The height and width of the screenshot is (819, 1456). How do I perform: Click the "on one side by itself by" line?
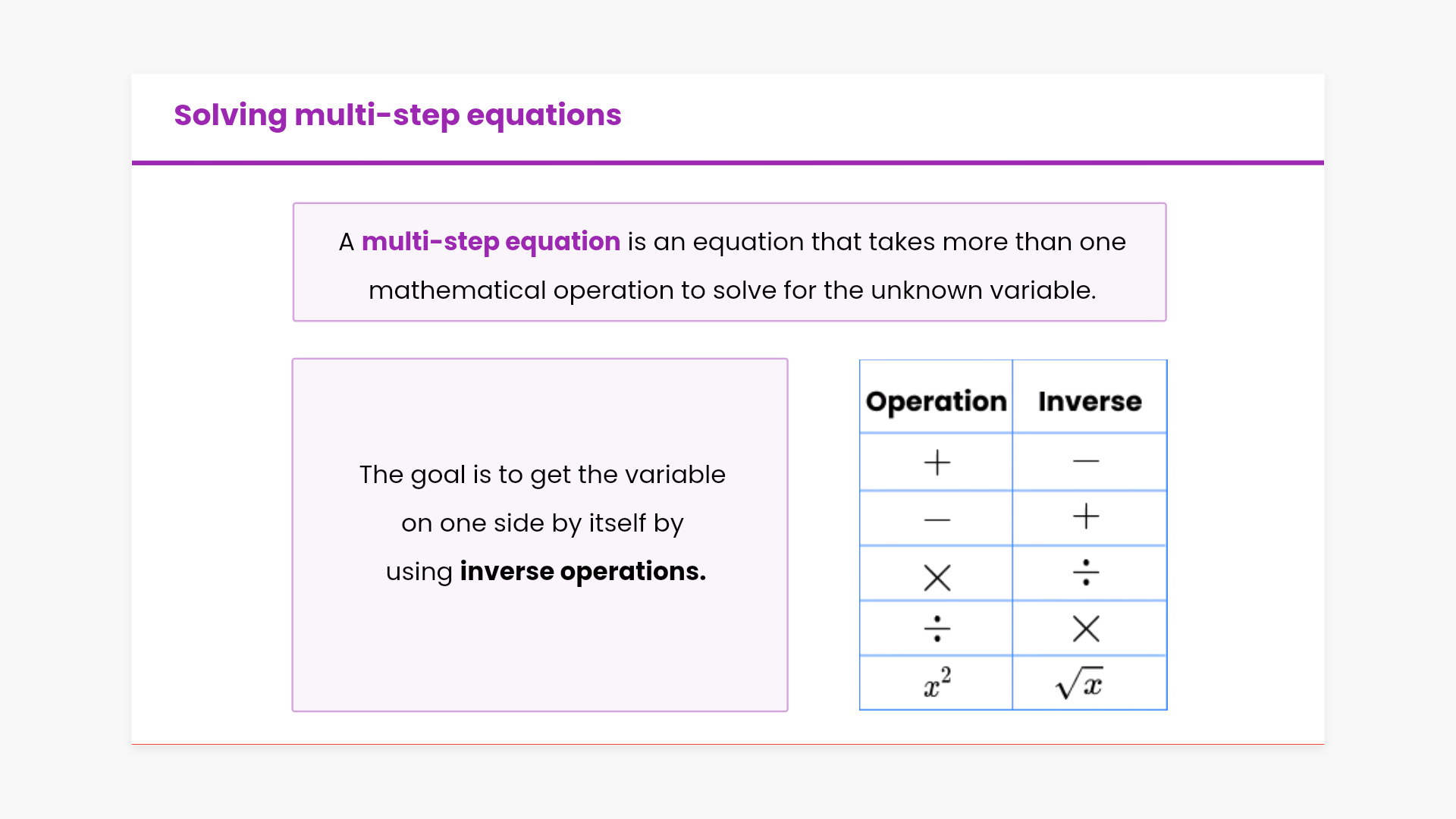pyautogui.click(x=542, y=523)
